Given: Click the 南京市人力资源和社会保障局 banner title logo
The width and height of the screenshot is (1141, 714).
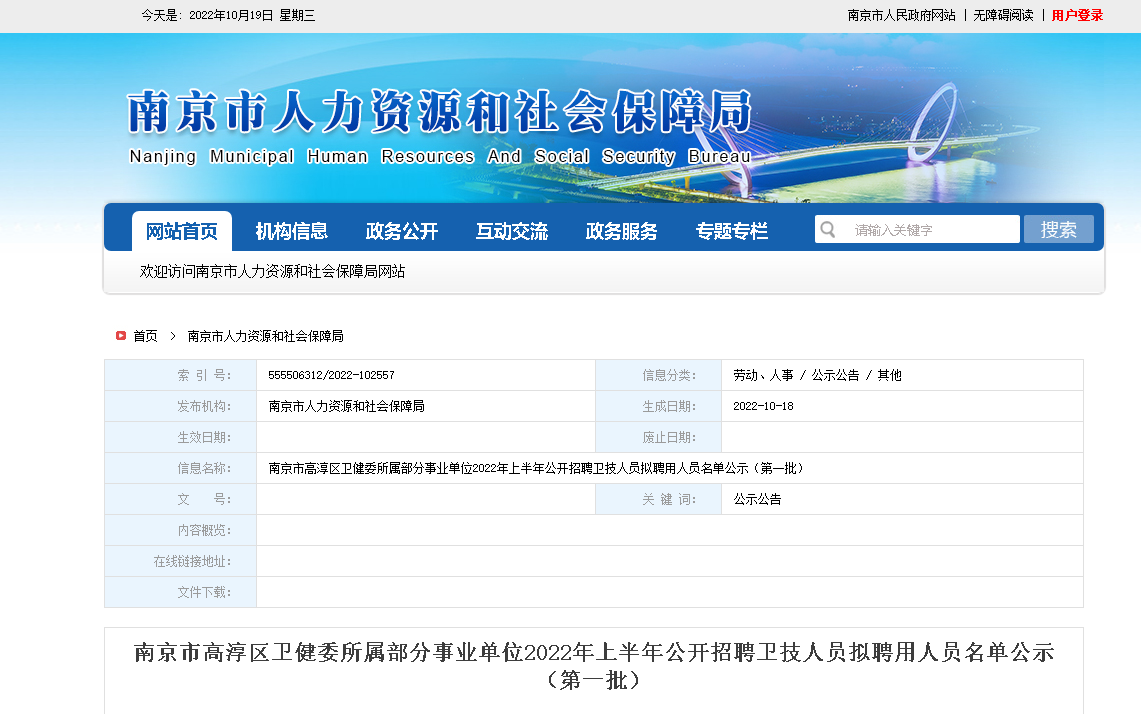Looking at the screenshot, I should (440, 112).
